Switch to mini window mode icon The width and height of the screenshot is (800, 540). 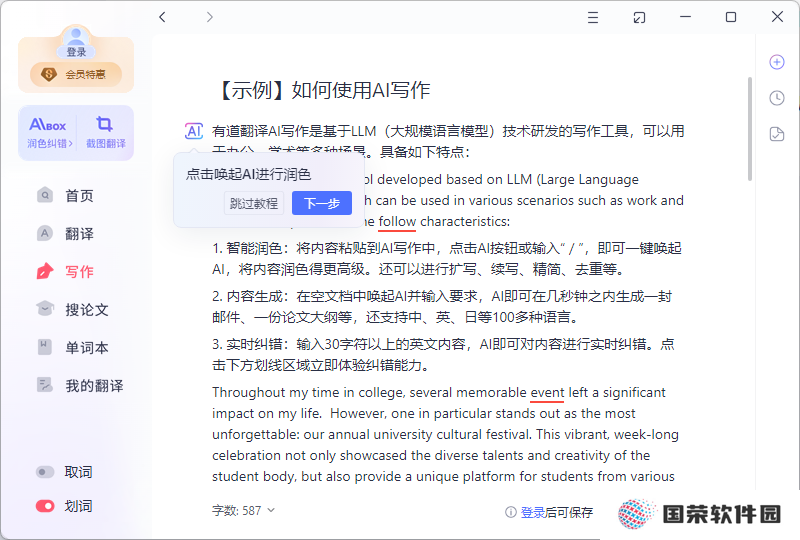(x=639, y=18)
